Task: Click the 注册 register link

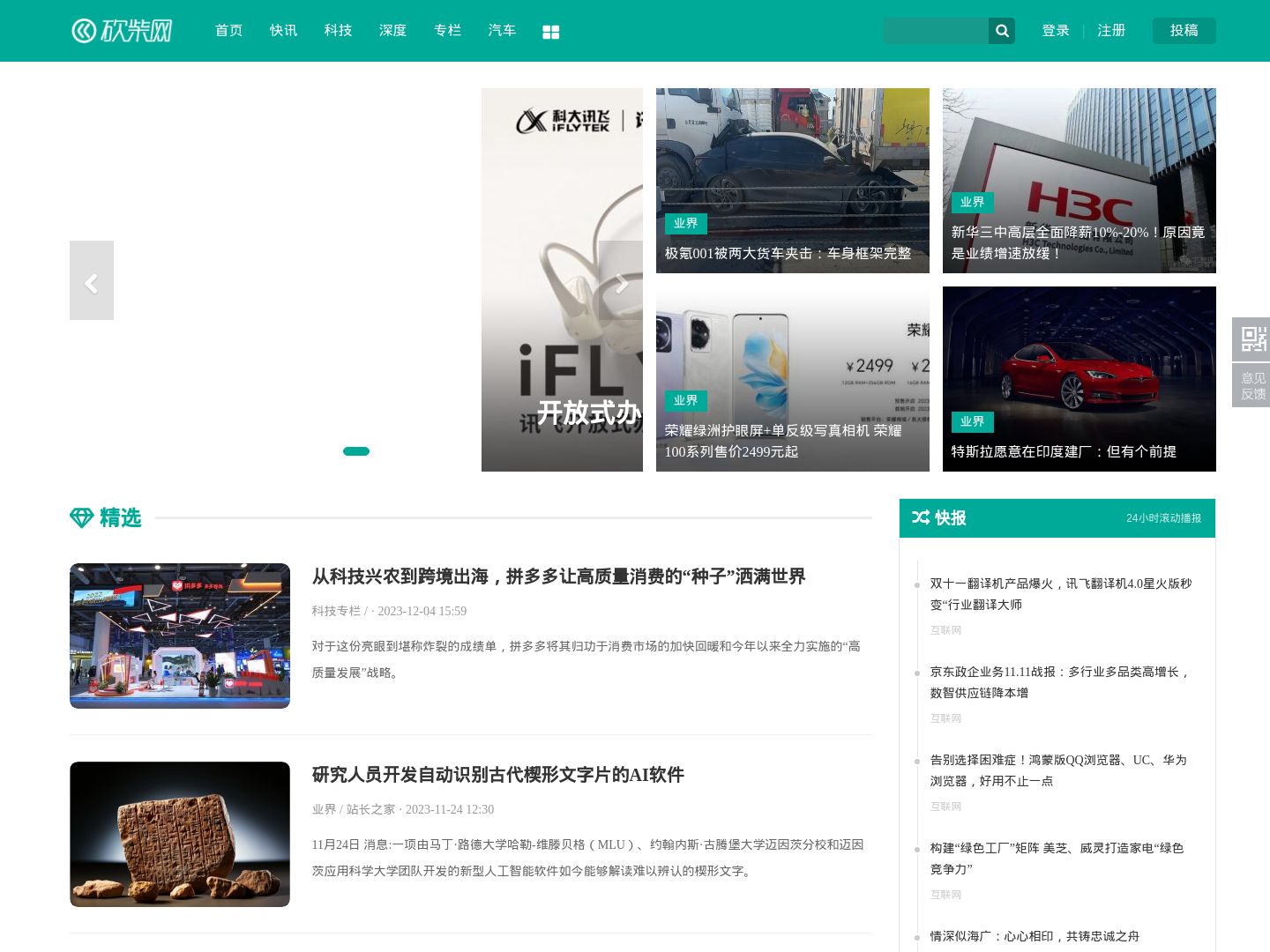Action: [1111, 31]
